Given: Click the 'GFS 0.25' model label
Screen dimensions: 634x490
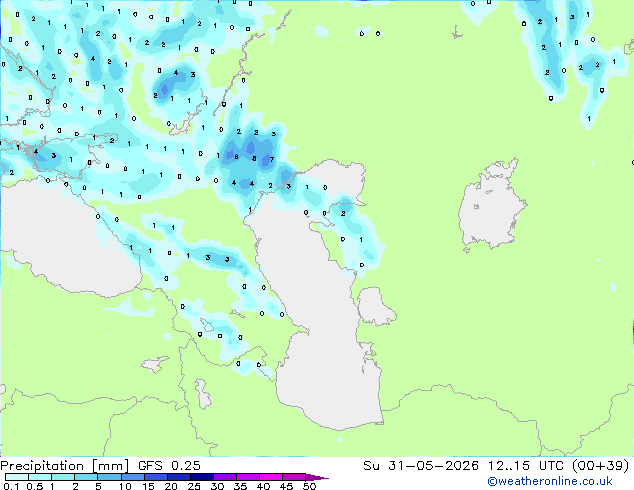Looking at the screenshot, I should click(169, 466).
